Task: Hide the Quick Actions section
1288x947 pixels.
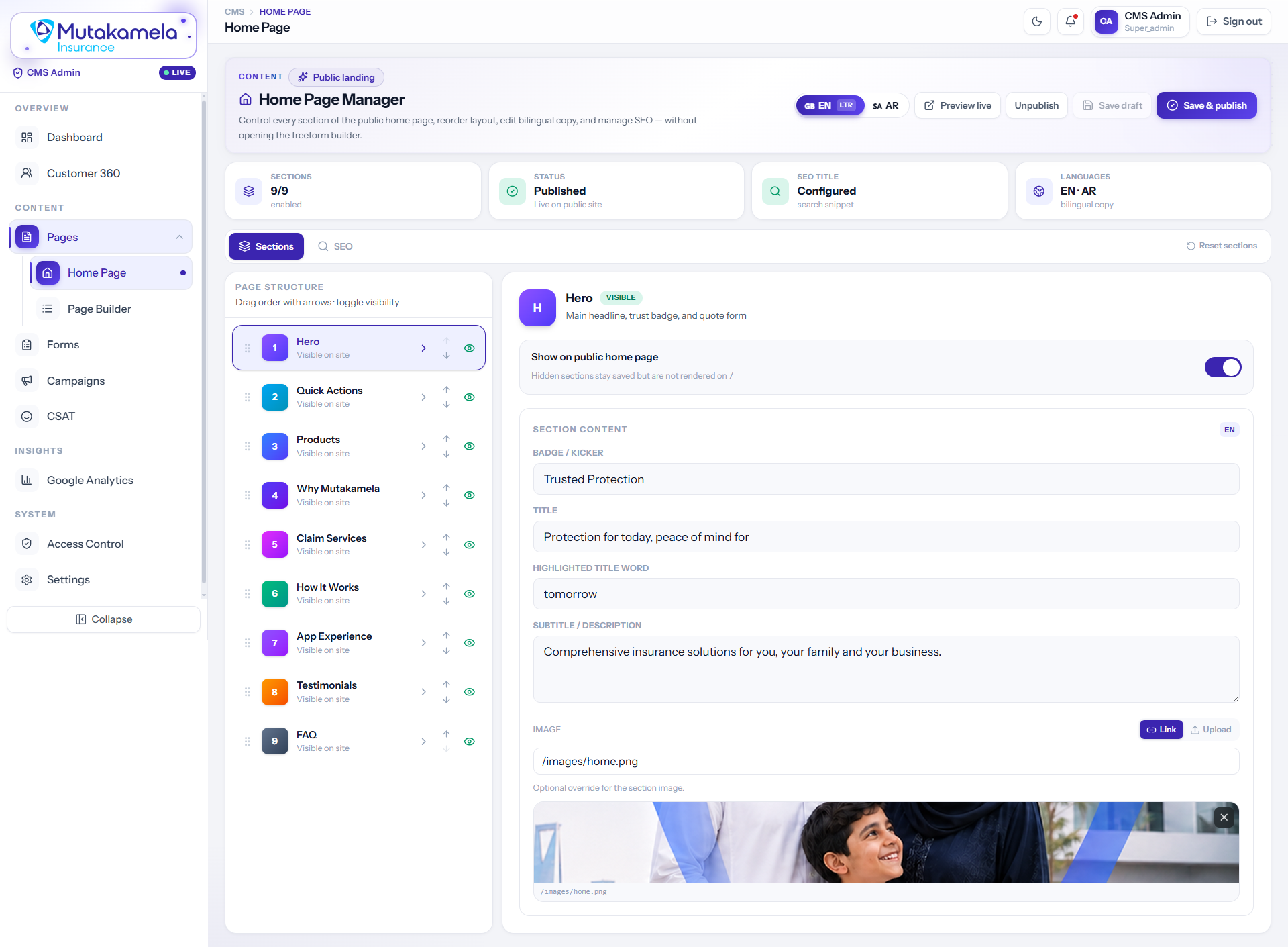Action: (470, 397)
